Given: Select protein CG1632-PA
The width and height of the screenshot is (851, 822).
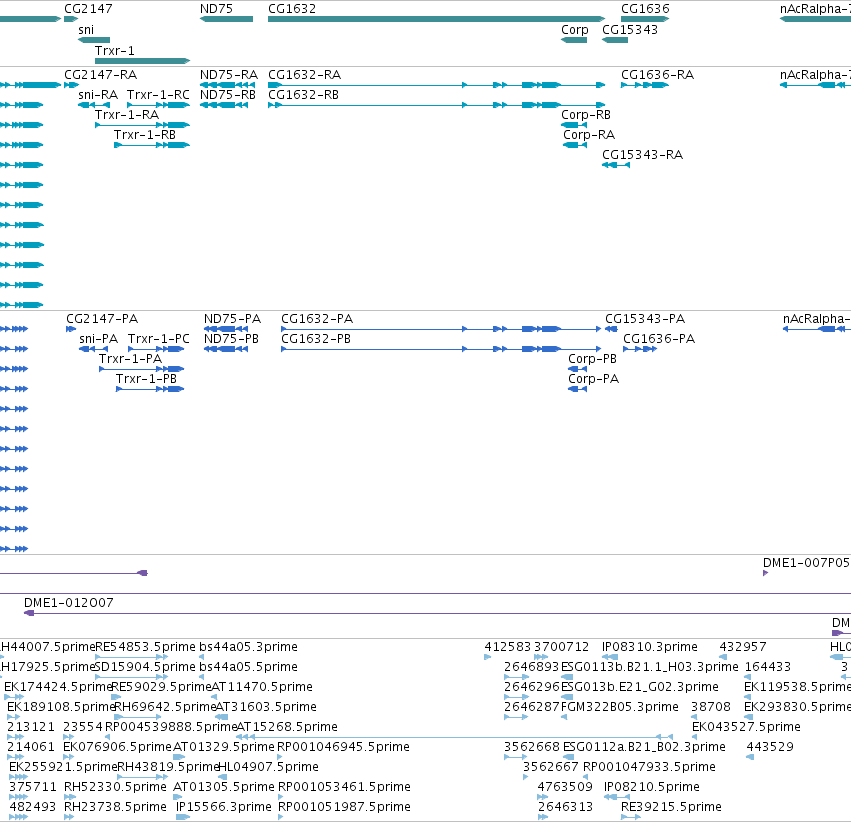Looking at the screenshot, I should click(441, 329).
